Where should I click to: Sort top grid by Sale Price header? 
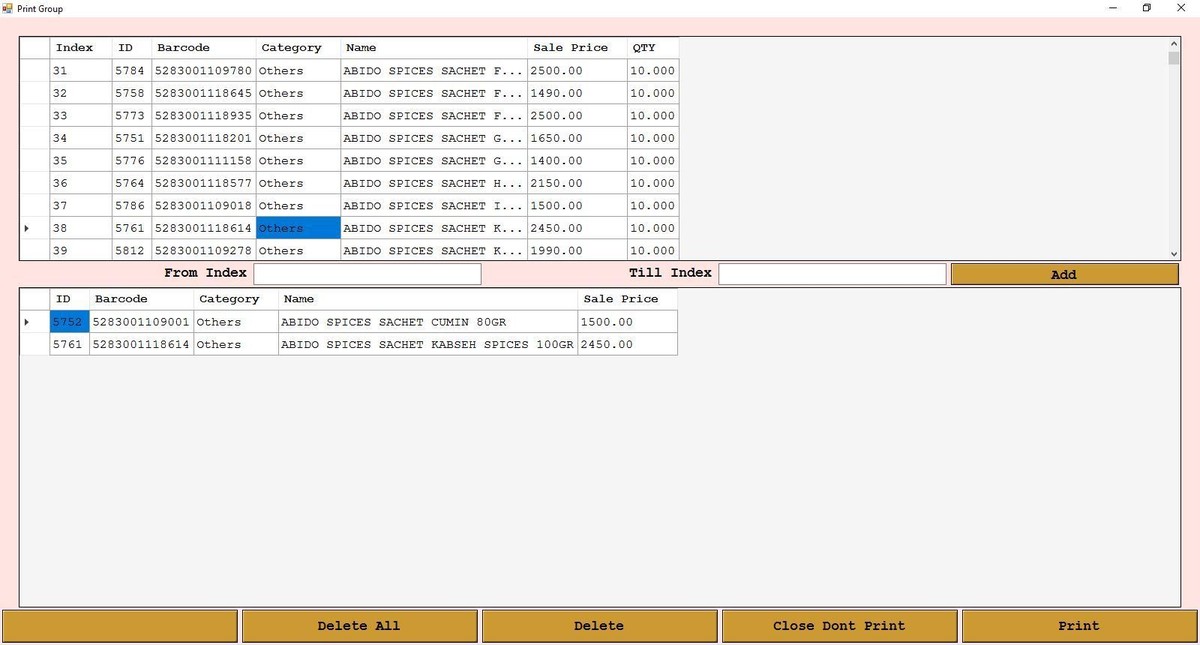[x=576, y=48]
